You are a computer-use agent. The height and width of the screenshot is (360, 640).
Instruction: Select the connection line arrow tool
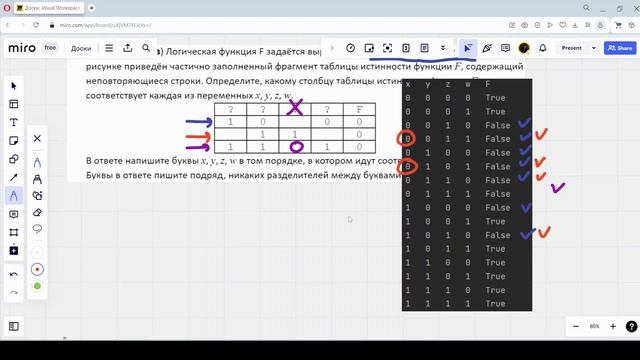click(x=13, y=178)
